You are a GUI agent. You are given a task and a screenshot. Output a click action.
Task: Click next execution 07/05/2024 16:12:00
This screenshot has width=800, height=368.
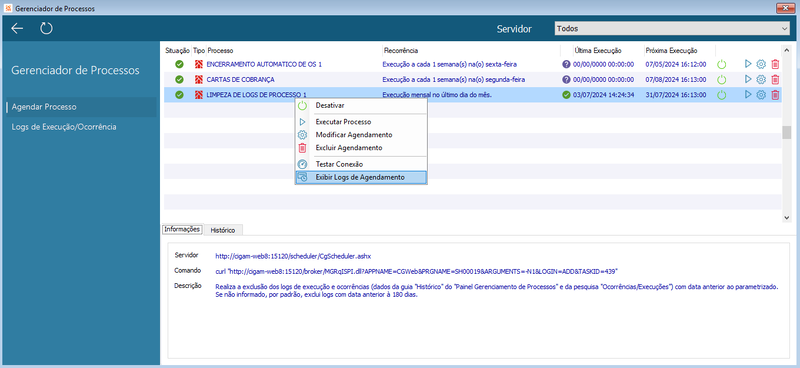(676, 64)
